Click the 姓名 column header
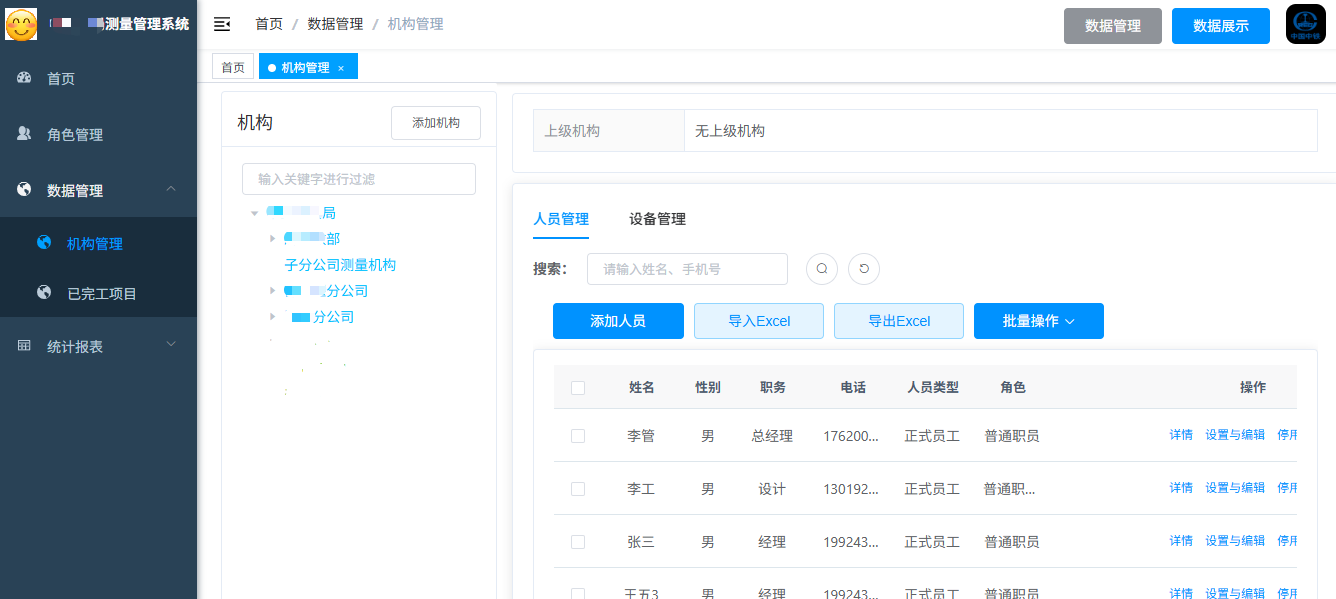1336x599 pixels. click(642, 388)
